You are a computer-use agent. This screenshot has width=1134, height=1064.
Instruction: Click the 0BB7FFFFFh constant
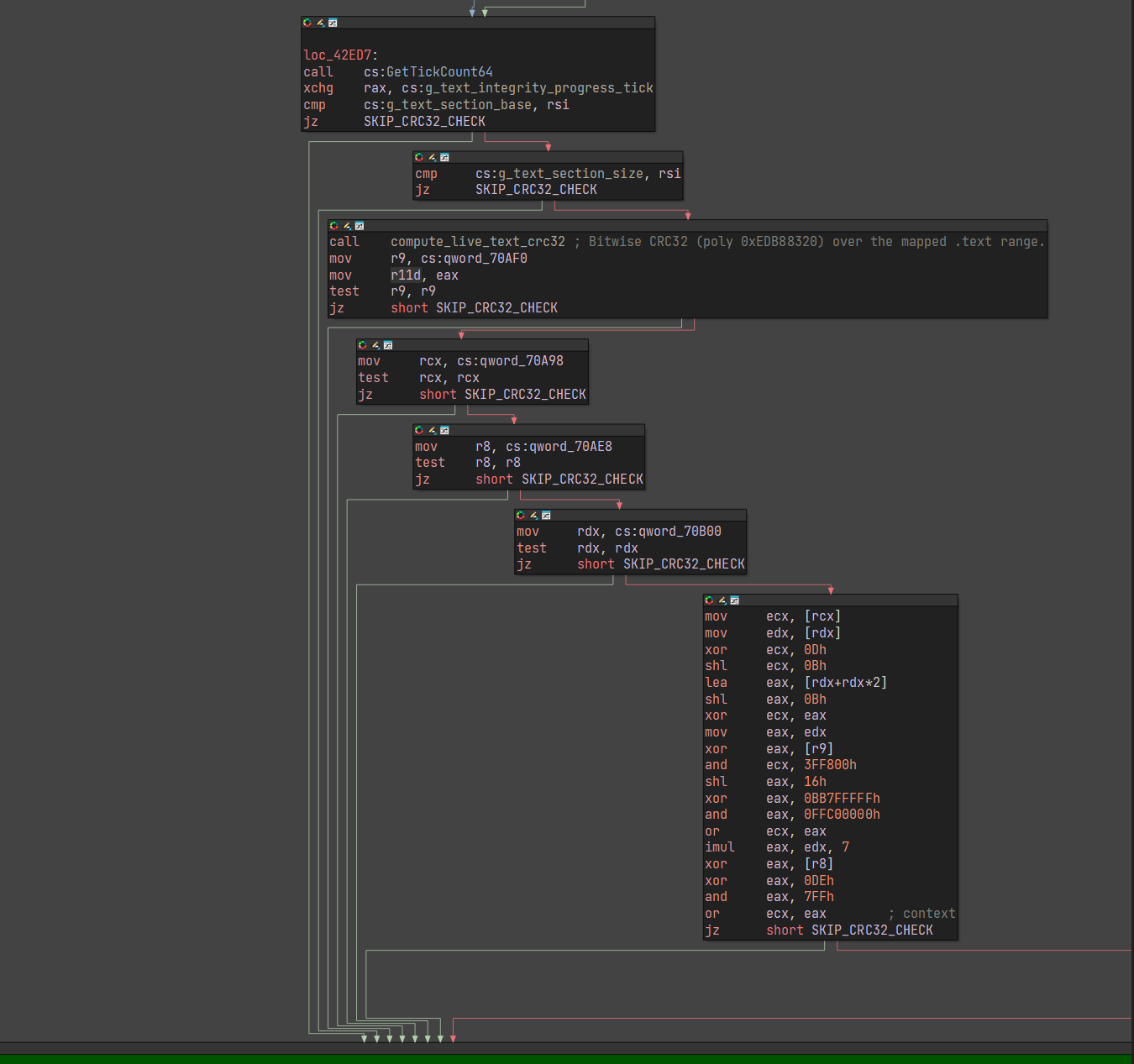tap(842, 799)
